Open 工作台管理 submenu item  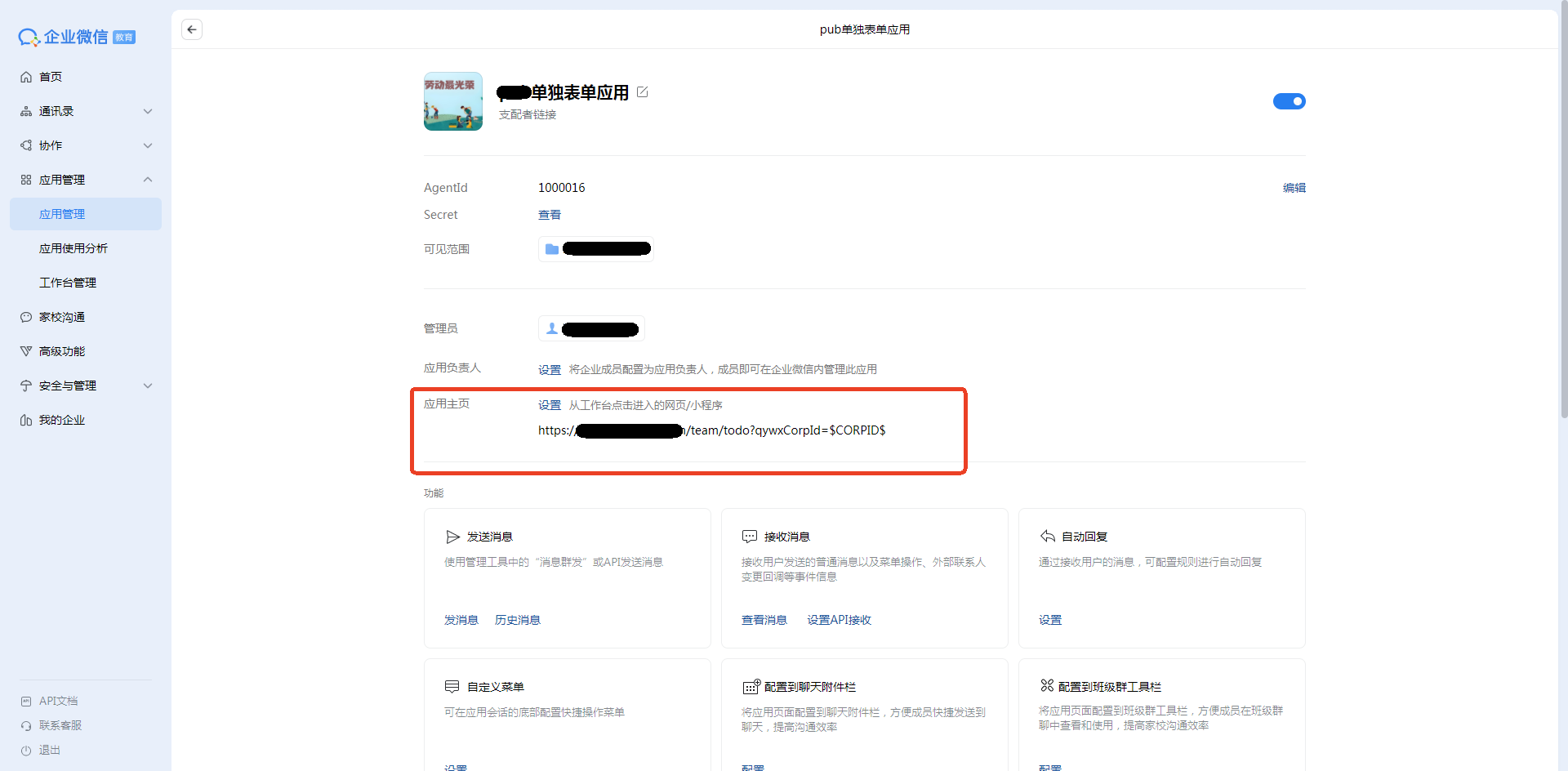68,283
